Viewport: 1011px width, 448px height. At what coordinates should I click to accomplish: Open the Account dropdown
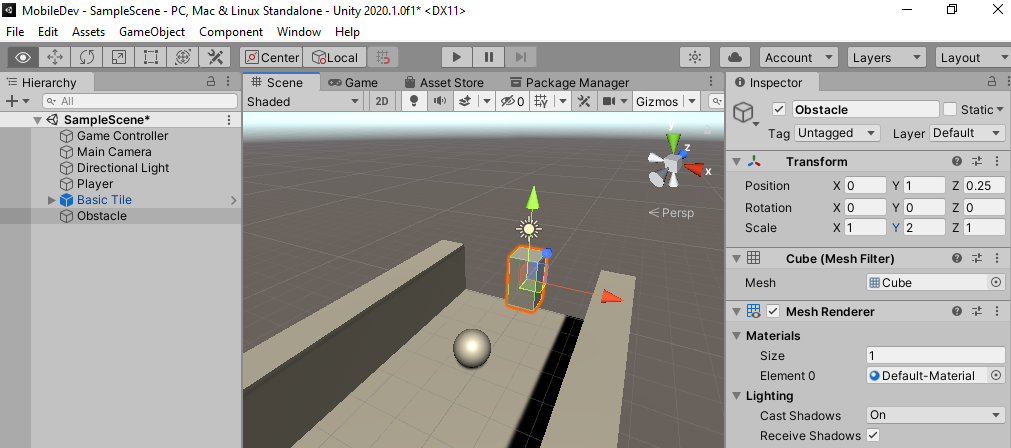pyautogui.click(x=799, y=57)
